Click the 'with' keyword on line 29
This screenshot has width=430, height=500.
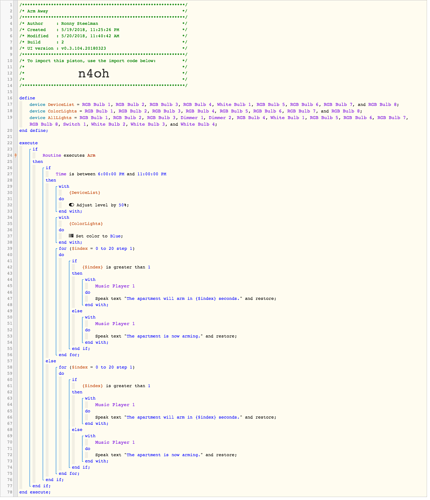(x=64, y=186)
